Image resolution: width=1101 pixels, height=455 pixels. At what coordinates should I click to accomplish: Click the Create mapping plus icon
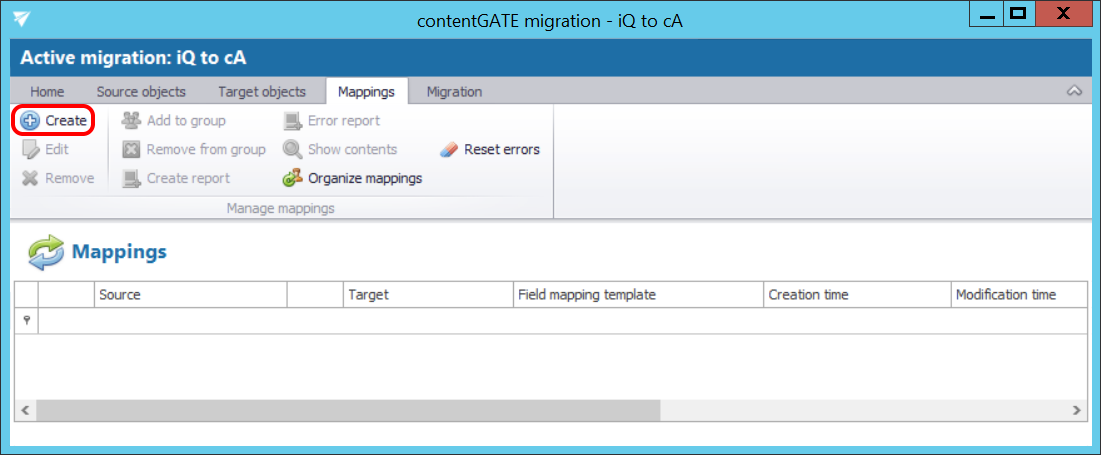[30, 121]
